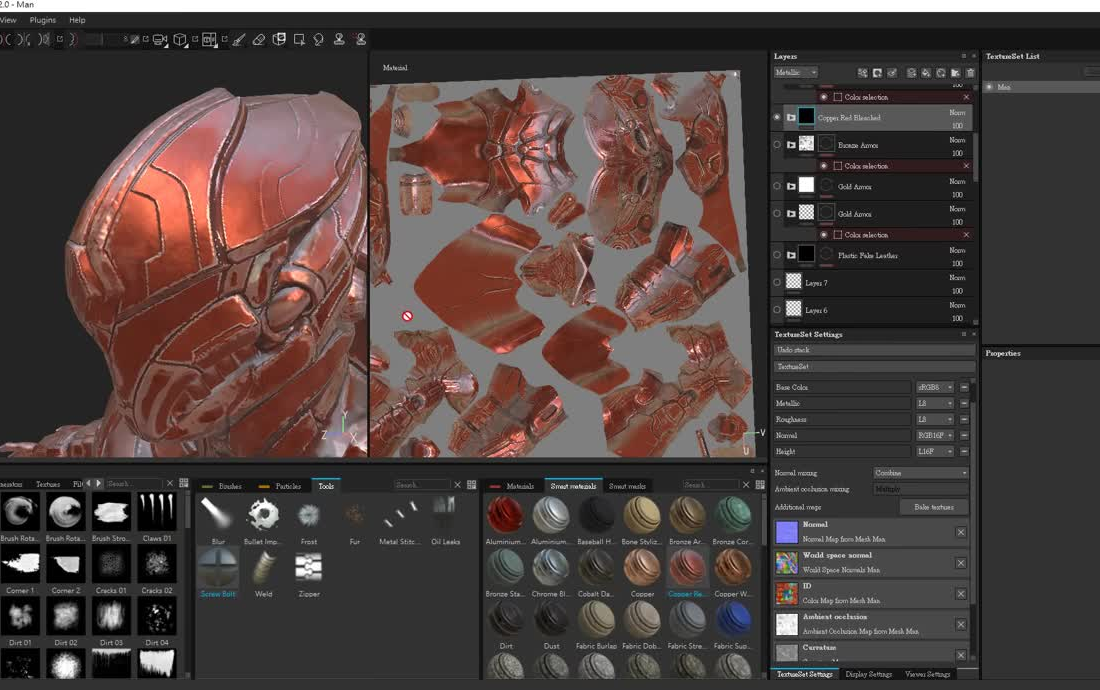Image resolution: width=1100 pixels, height=690 pixels.
Task: Switch to the Display Settings tab
Action: pyautogui.click(x=868, y=674)
